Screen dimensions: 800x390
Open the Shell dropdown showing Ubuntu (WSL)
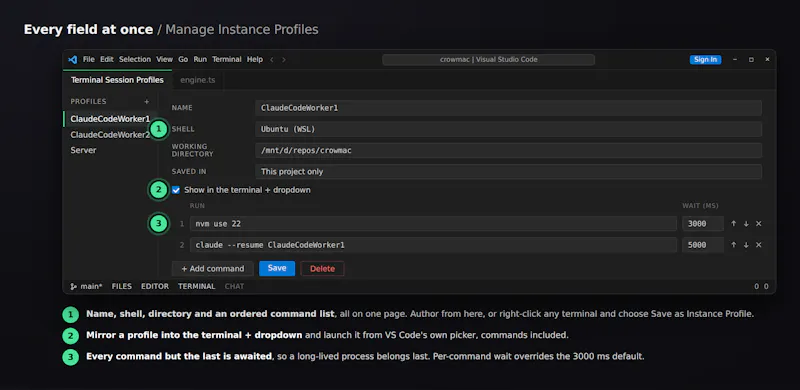508,129
